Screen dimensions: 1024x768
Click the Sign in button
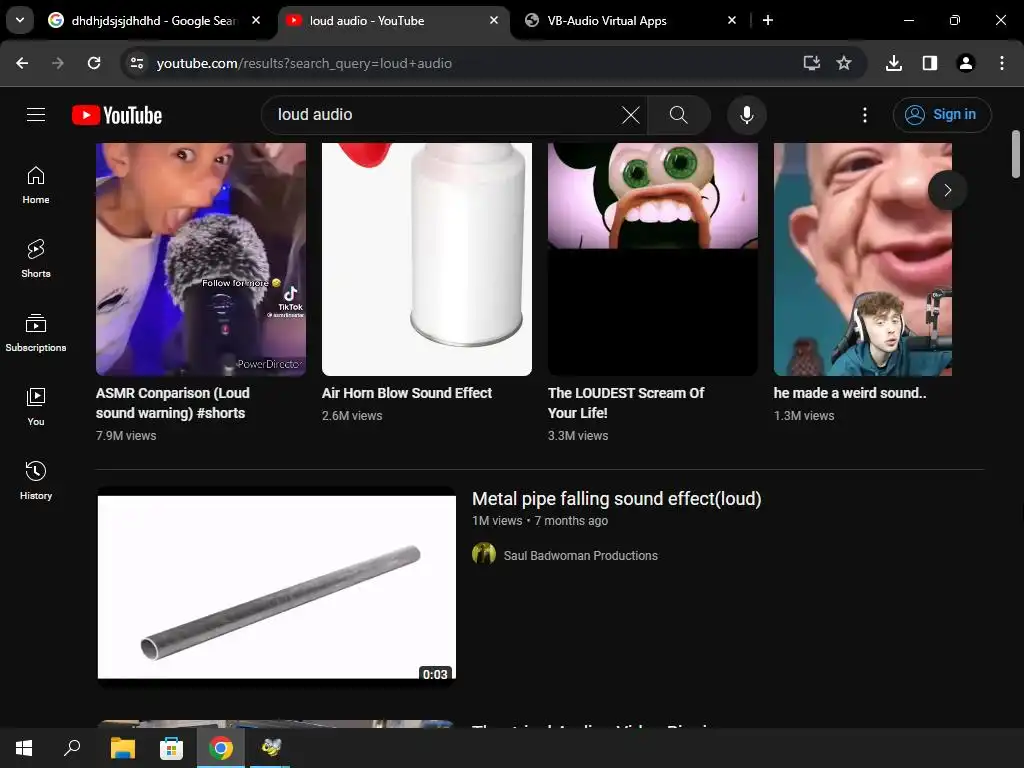[x=942, y=115]
